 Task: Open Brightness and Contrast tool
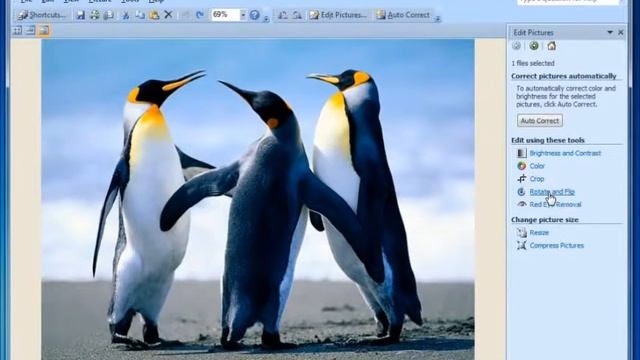[565, 153]
